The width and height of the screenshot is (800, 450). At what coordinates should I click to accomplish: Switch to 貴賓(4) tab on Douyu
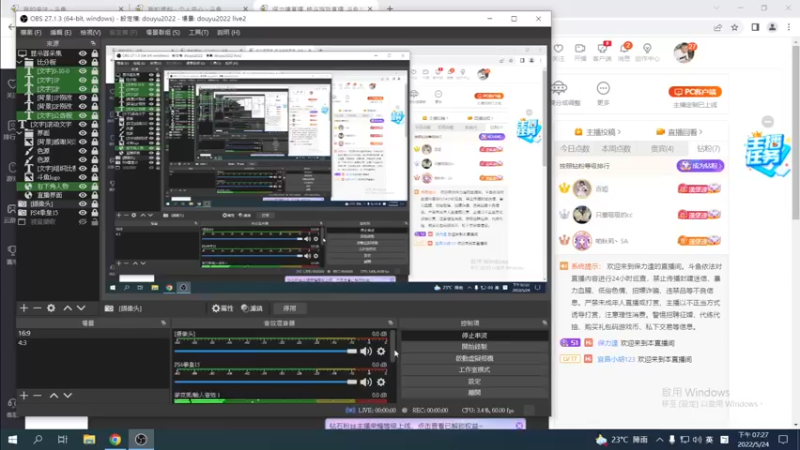coord(662,149)
